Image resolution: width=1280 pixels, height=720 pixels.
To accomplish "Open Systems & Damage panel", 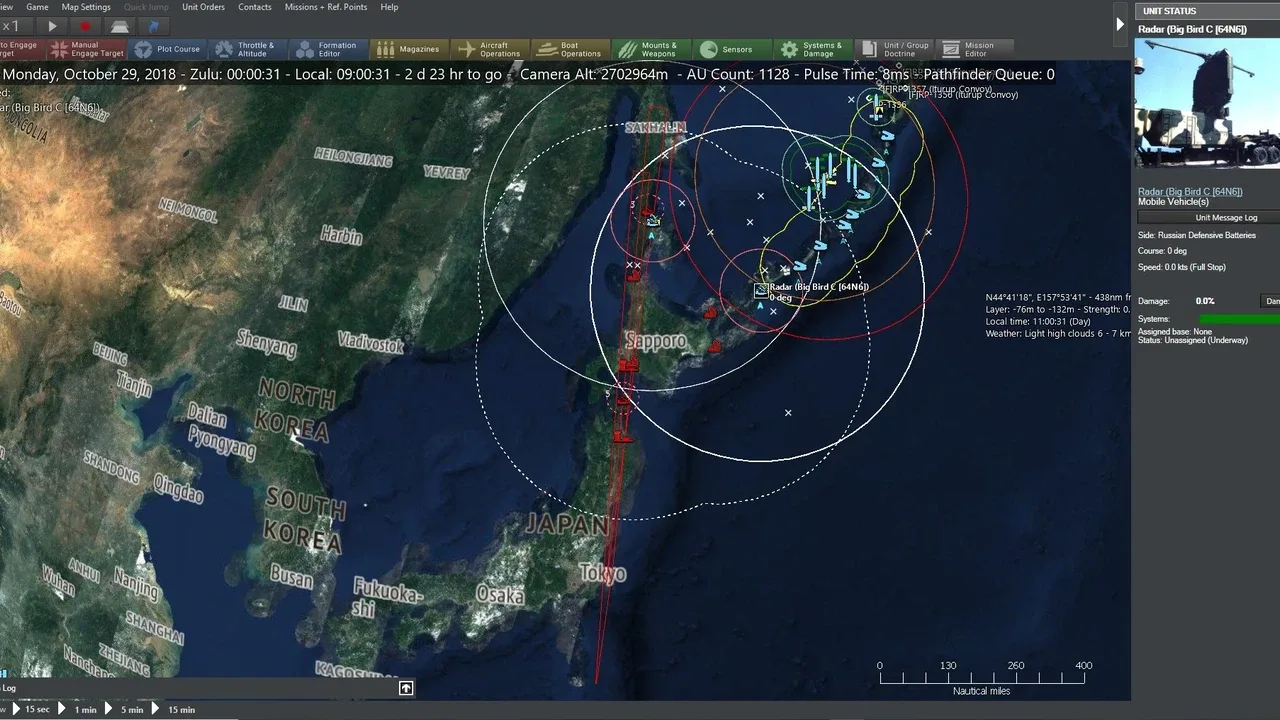I will coord(811,49).
